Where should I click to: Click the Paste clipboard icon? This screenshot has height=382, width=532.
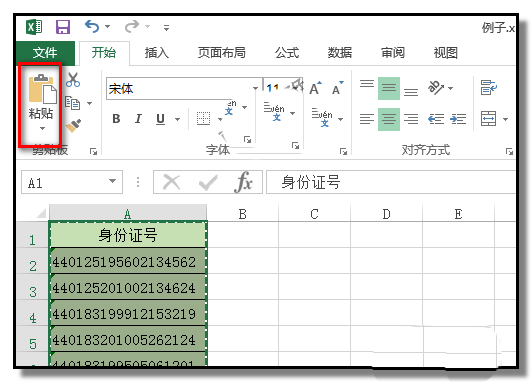[x=42, y=89]
